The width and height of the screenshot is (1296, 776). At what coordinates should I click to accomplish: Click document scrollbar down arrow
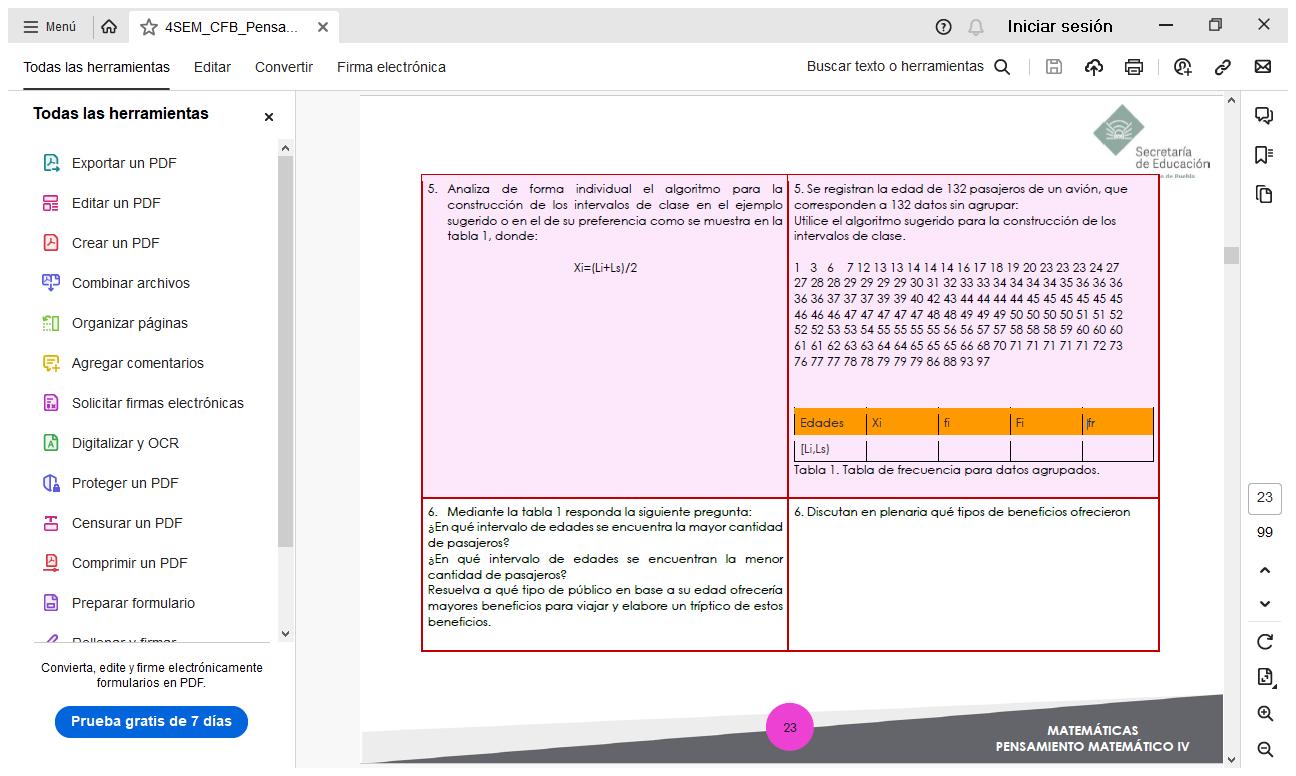click(1232, 759)
